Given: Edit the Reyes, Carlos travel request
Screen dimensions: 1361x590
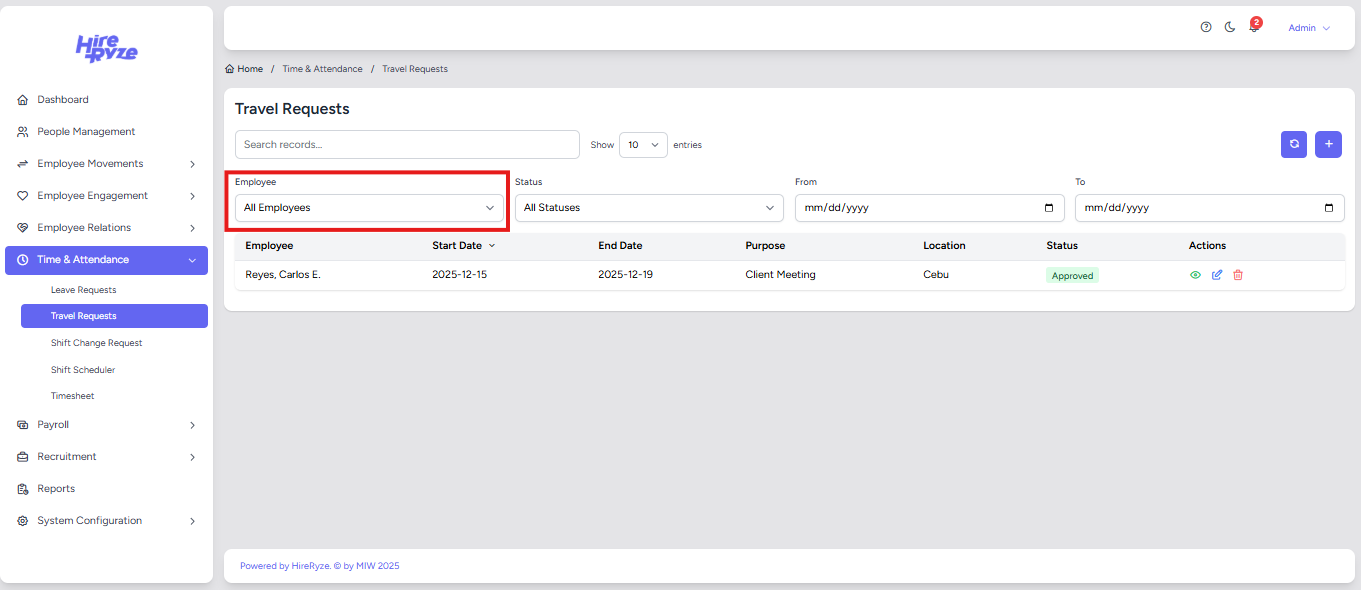Looking at the screenshot, I should tap(1217, 275).
